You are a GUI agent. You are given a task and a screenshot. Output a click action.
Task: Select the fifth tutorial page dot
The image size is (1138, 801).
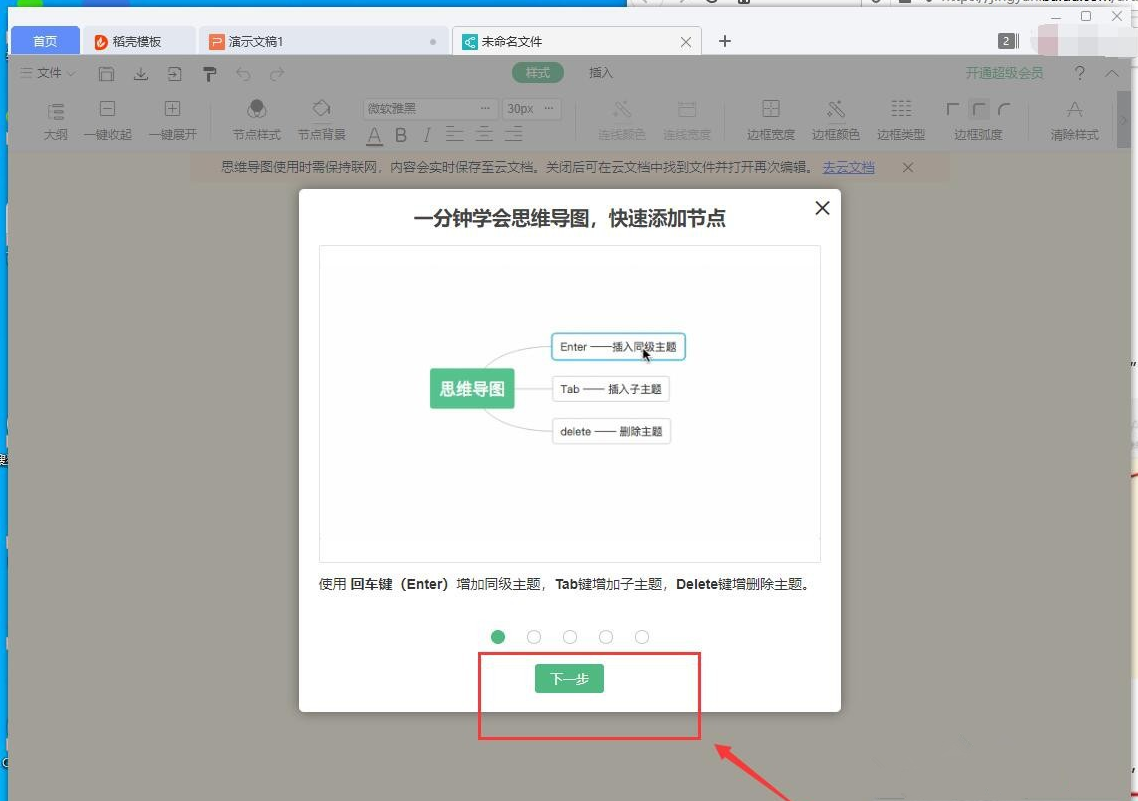[x=642, y=637]
